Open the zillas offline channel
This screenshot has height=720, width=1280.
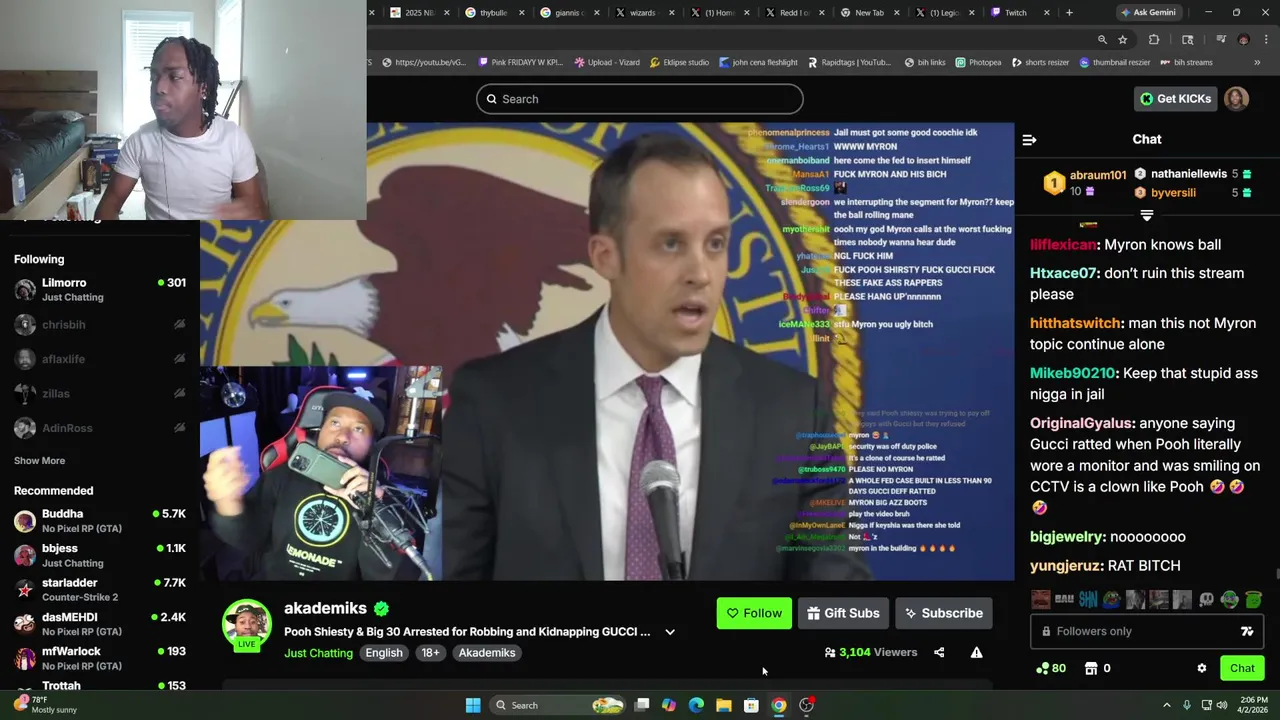coord(100,393)
